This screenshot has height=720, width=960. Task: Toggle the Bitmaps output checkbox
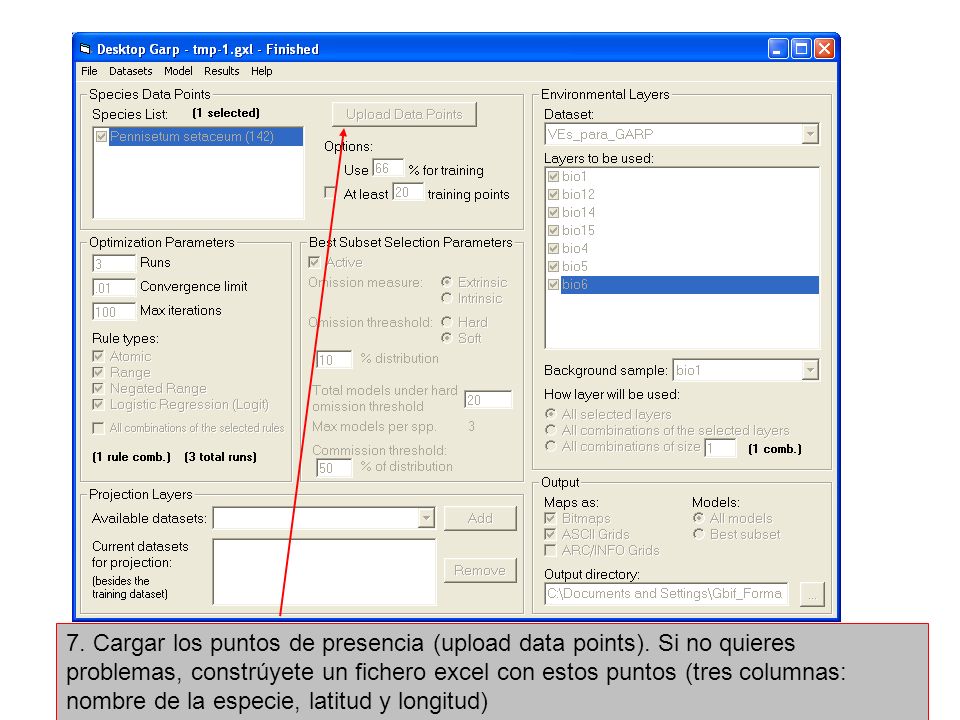(550, 518)
